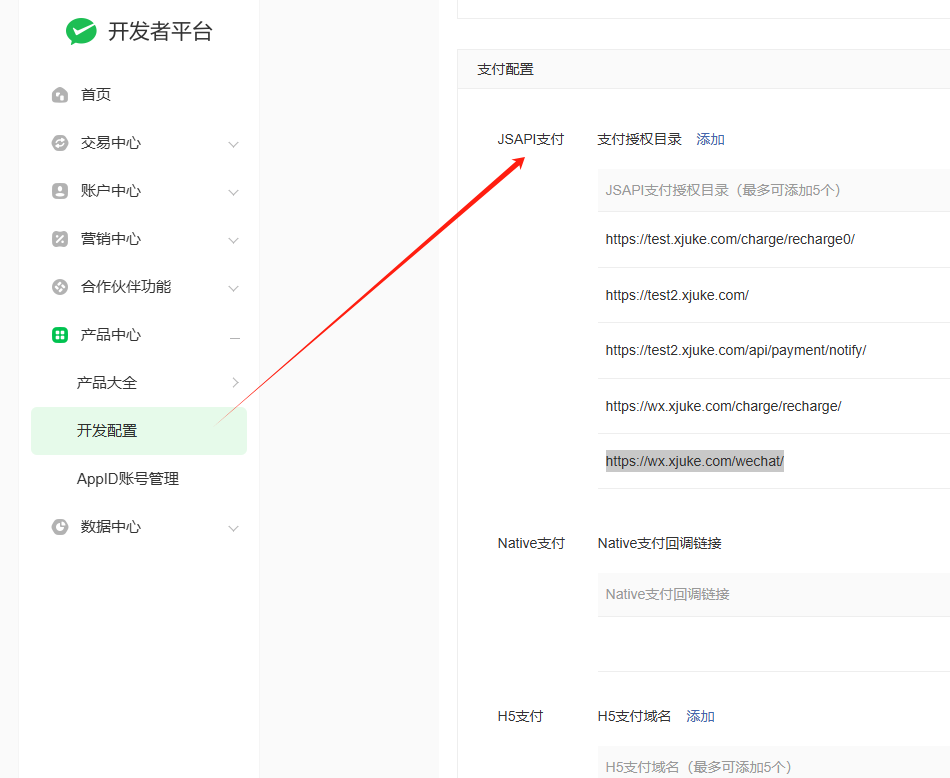
Task: Click the green 产品中心 grid icon
Action: pyautogui.click(x=60, y=335)
